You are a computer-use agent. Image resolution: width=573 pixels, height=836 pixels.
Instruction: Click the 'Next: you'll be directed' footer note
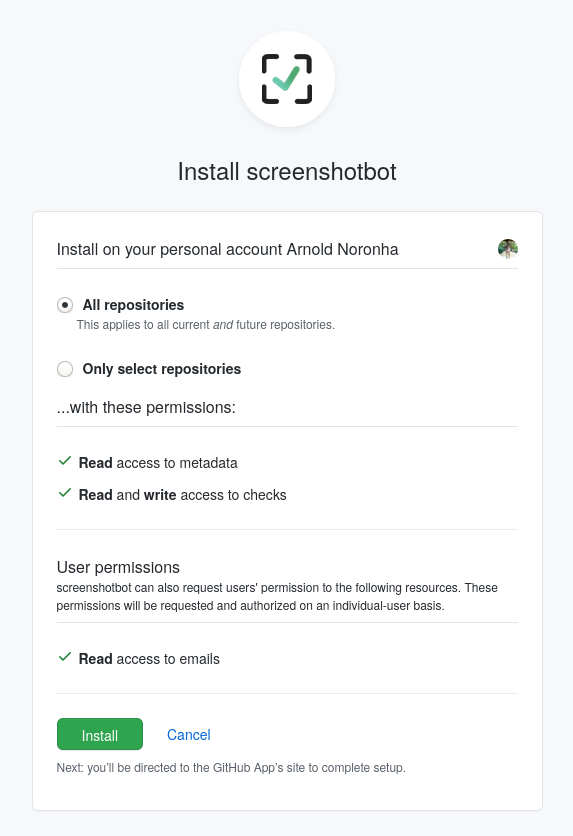pos(231,768)
